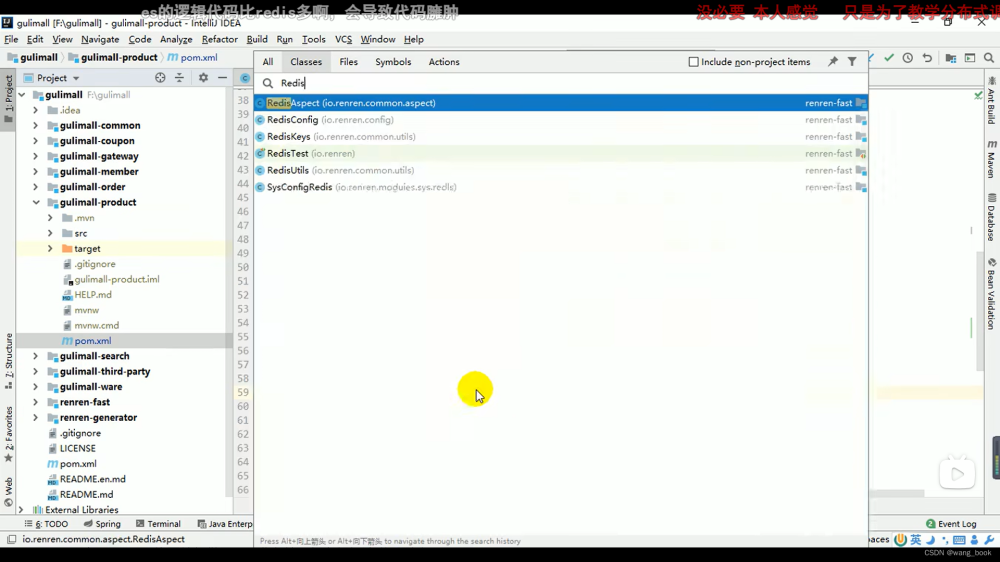Open the Web tool window
The width and height of the screenshot is (1000, 562).
[8, 491]
